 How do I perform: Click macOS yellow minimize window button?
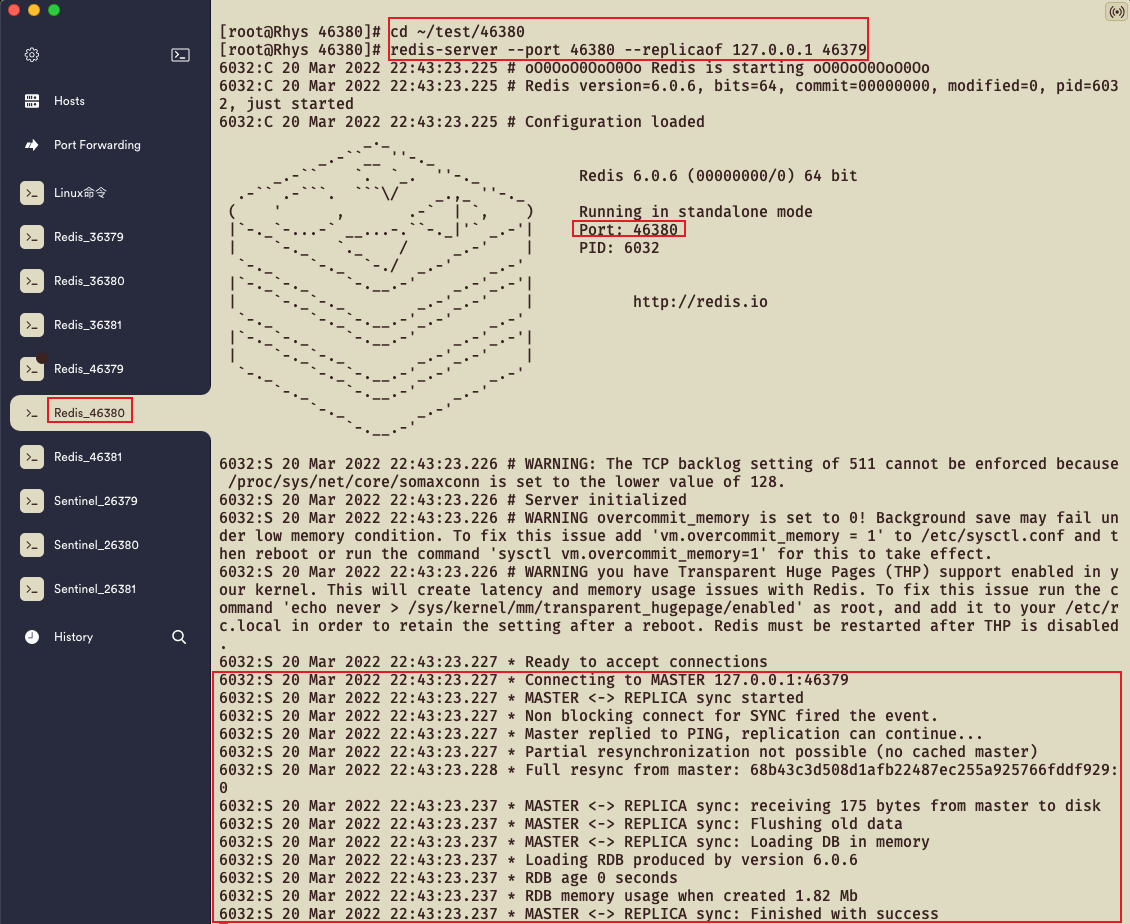point(34,10)
